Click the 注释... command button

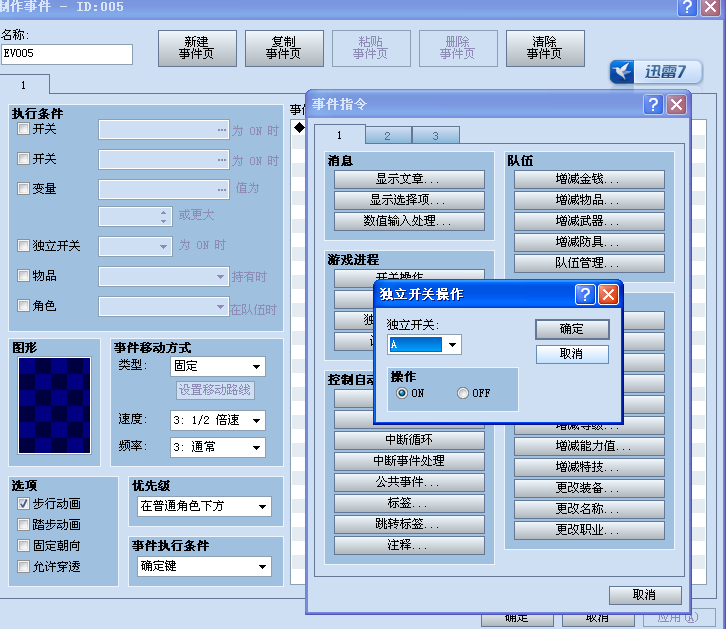pyautogui.click(x=409, y=545)
